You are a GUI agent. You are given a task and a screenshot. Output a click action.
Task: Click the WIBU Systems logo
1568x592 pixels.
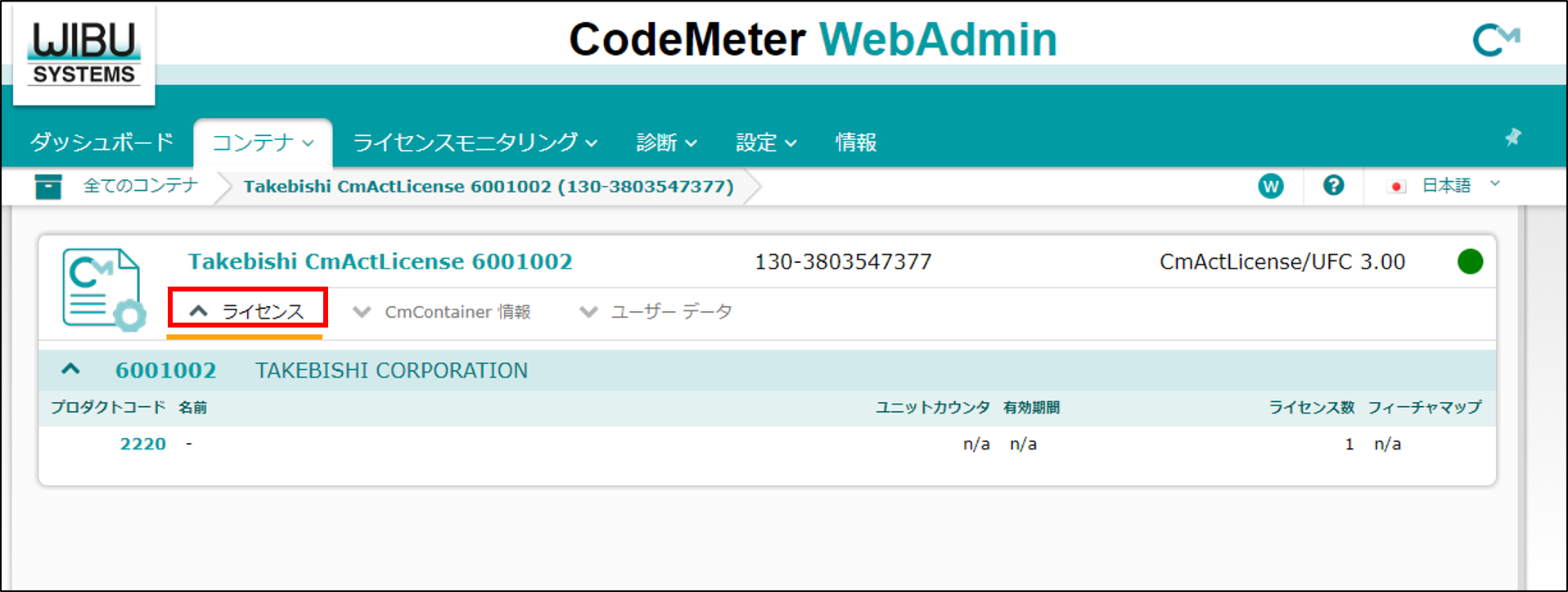(83, 54)
